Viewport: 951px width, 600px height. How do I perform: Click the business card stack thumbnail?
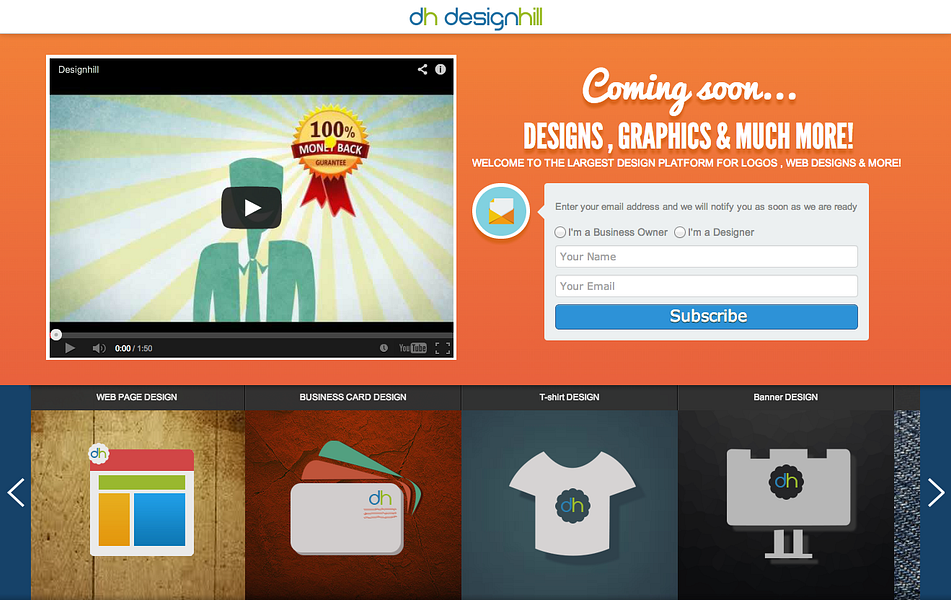tap(354, 497)
